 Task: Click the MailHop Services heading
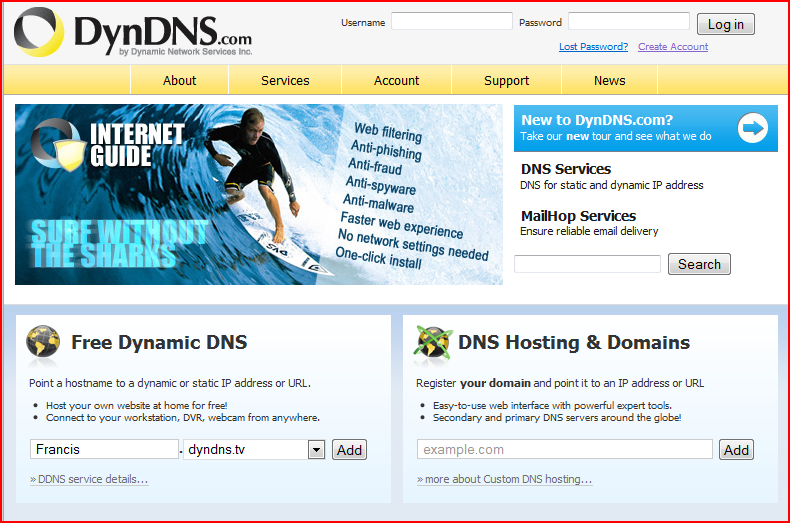pyautogui.click(x=578, y=216)
